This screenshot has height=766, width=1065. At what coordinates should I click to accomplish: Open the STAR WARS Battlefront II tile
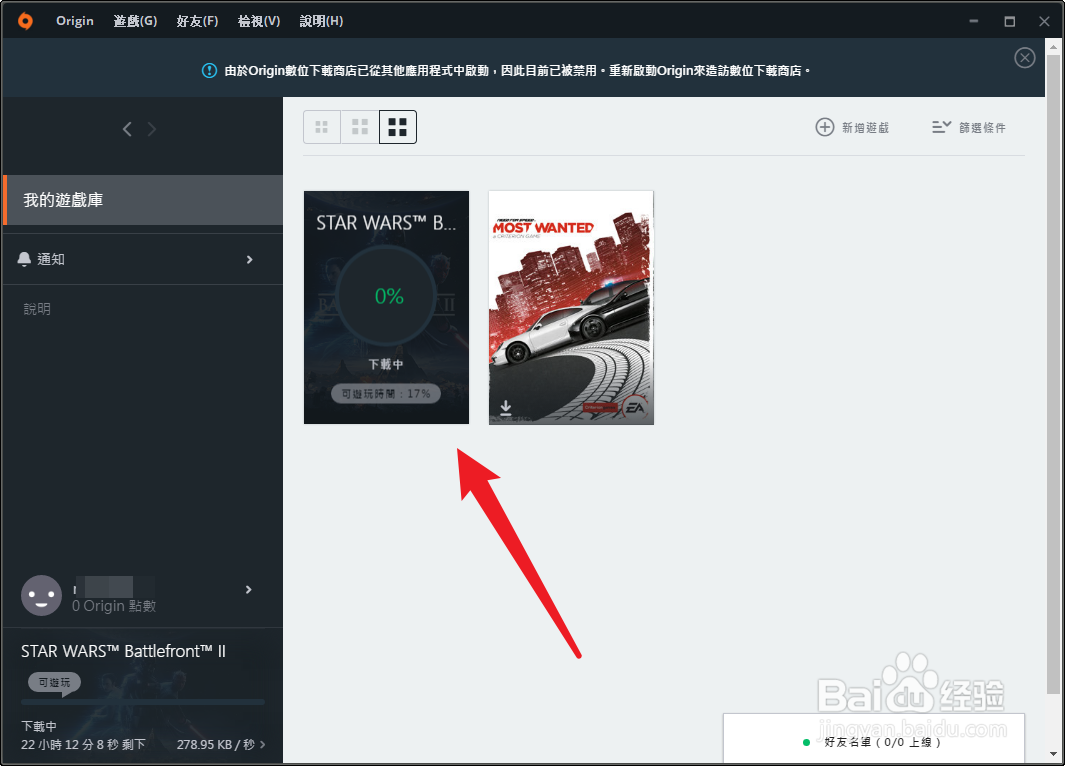pos(386,308)
